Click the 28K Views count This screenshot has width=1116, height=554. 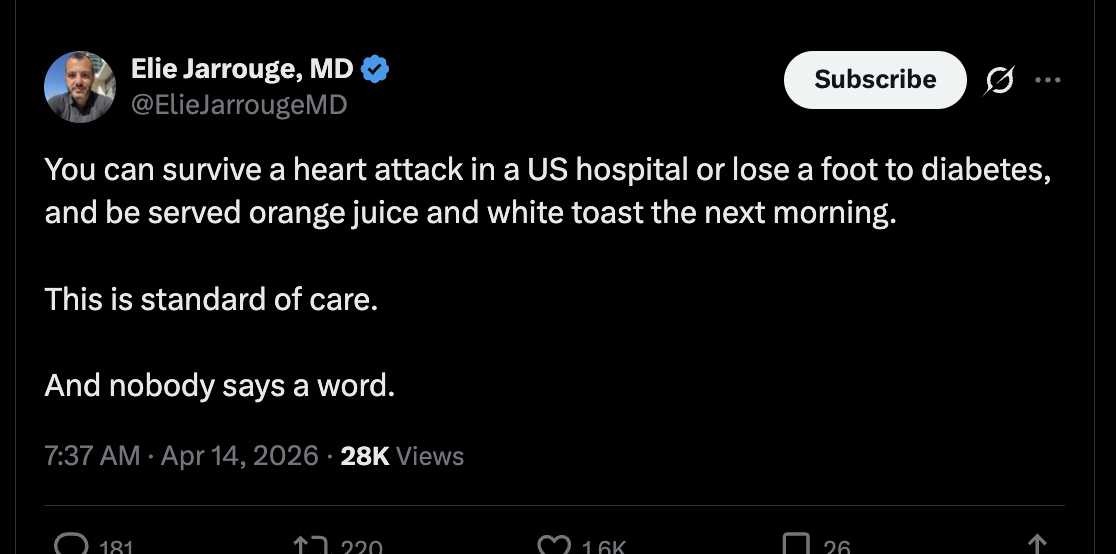[x=402, y=456]
